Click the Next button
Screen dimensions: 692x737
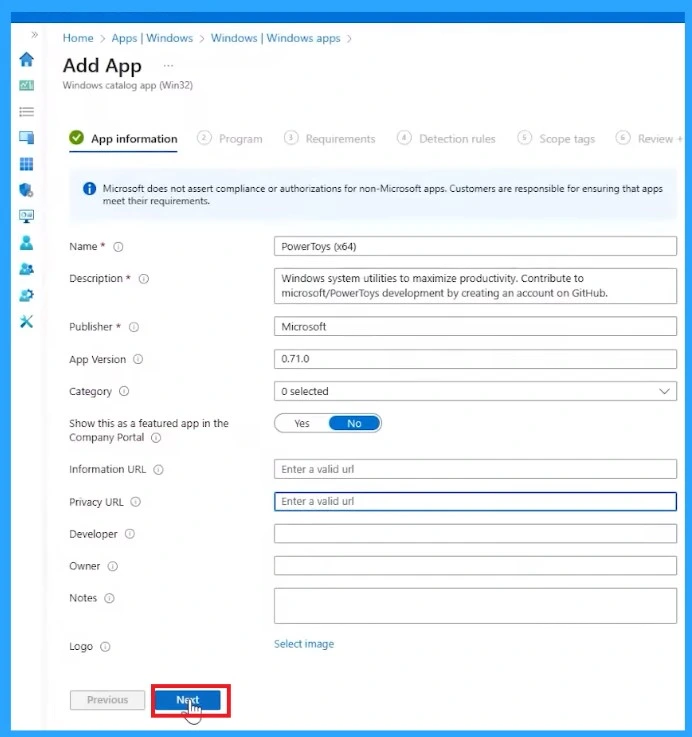click(x=188, y=700)
